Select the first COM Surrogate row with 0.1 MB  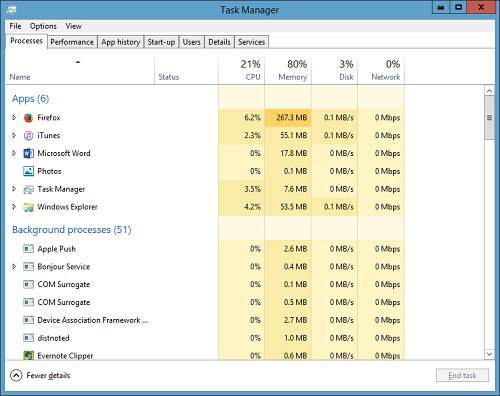coord(205,284)
